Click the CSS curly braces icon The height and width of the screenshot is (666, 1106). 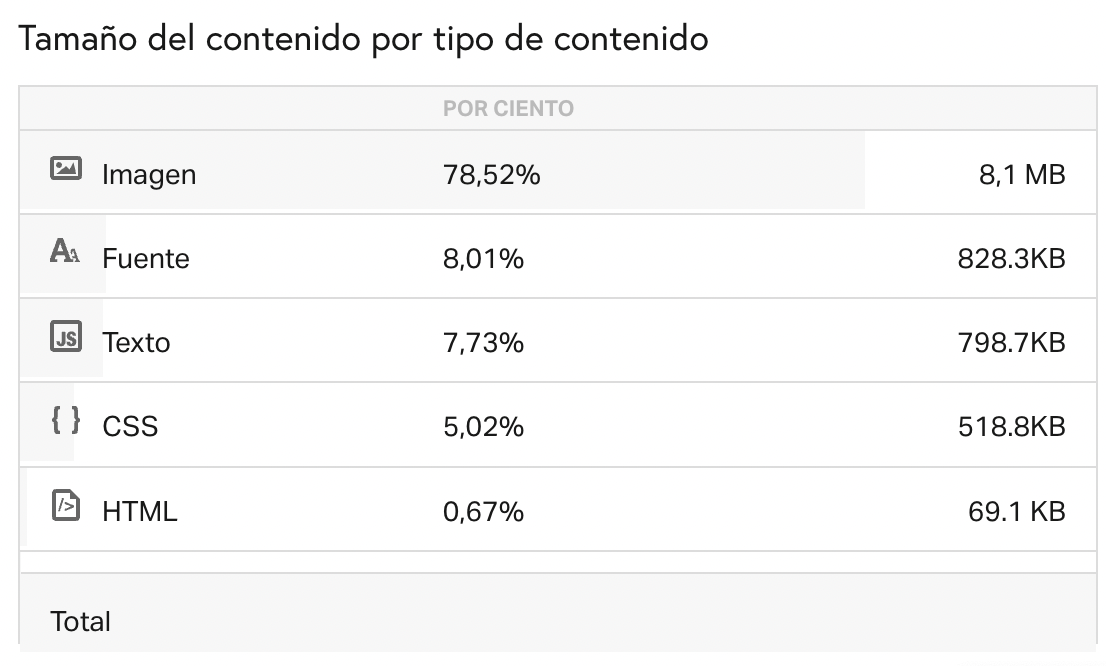pyautogui.click(x=66, y=420)
